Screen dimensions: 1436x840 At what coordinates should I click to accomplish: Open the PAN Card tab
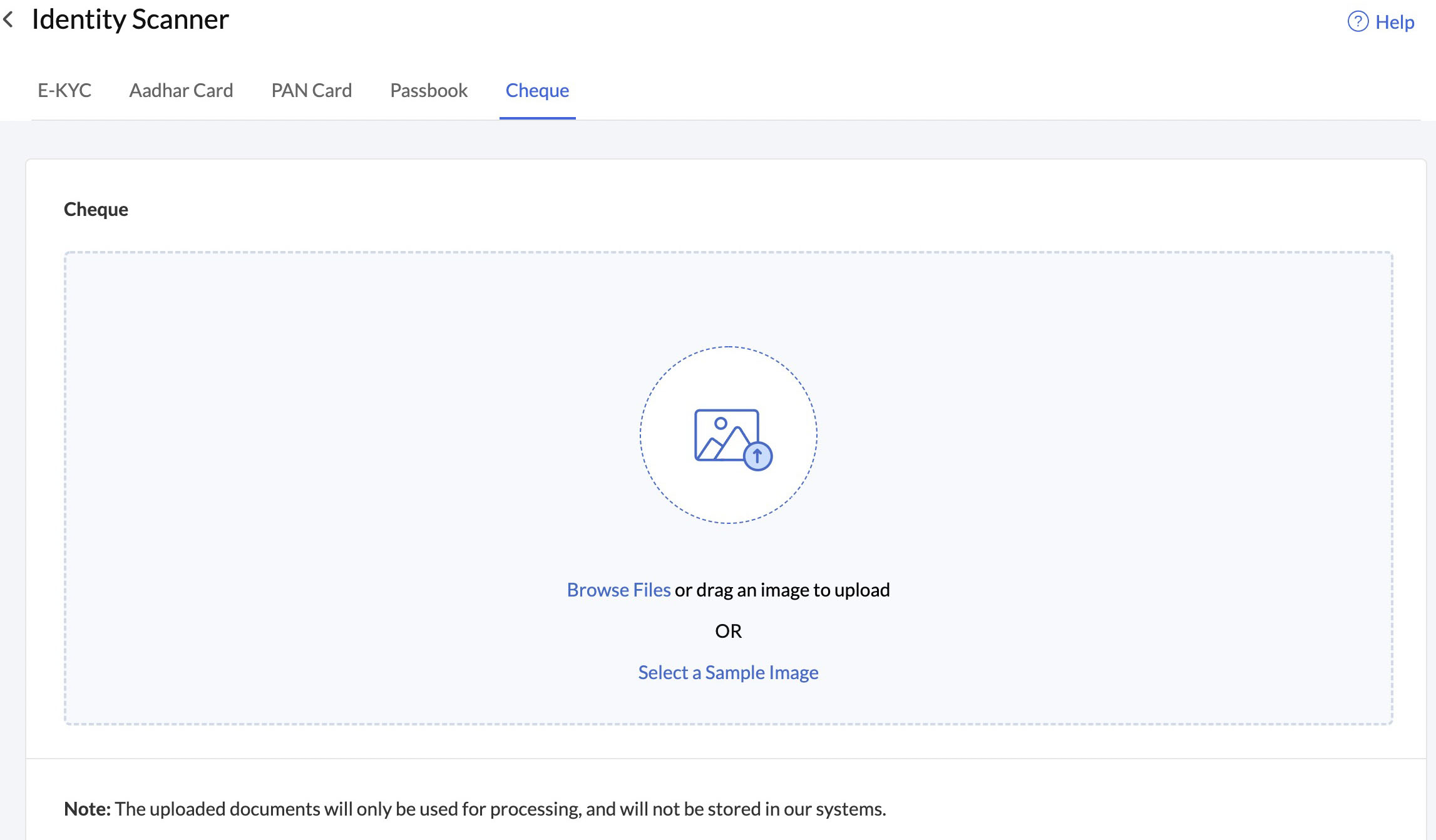click(311, 90)
